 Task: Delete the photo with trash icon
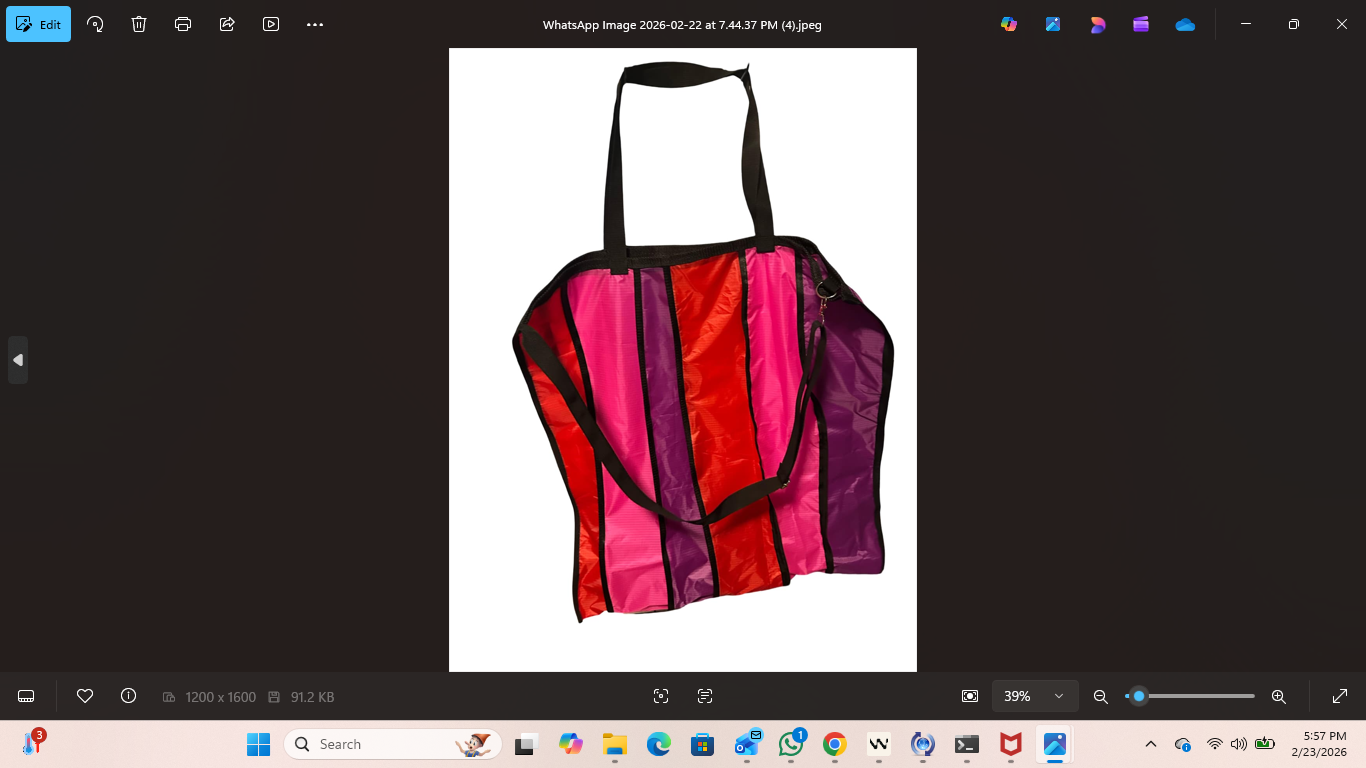[x=139, y=24]
